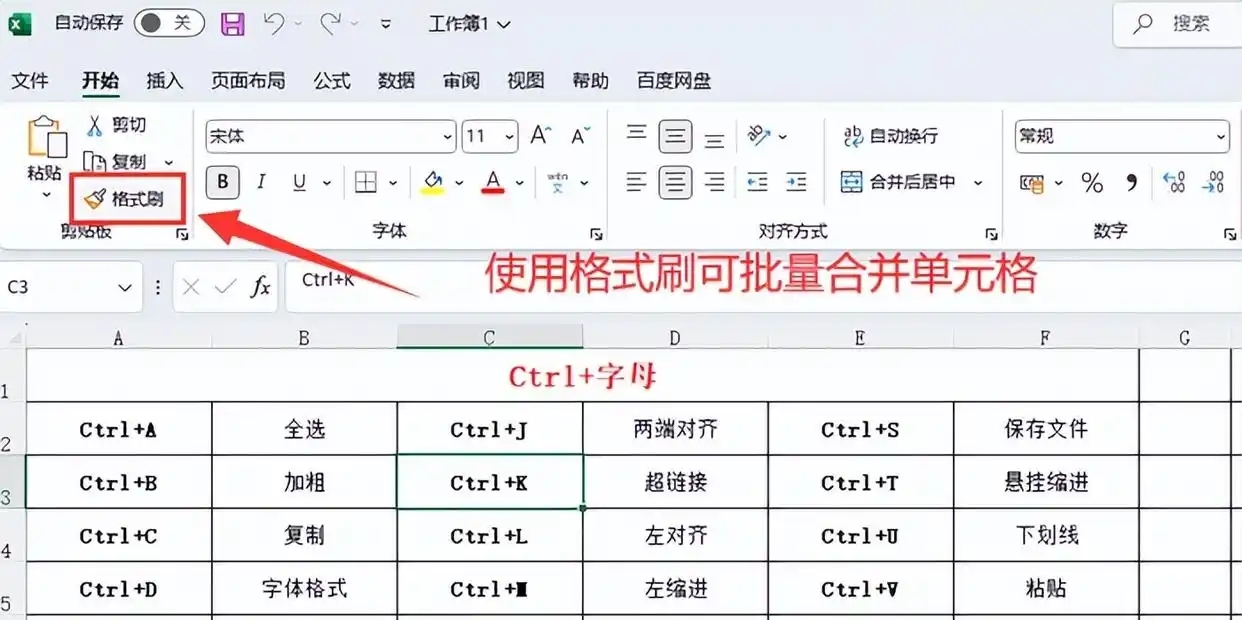This screenshot has width=1242, height=620.
Task: Expand the Name Box dropdown arrow
Action: [125, 287]
